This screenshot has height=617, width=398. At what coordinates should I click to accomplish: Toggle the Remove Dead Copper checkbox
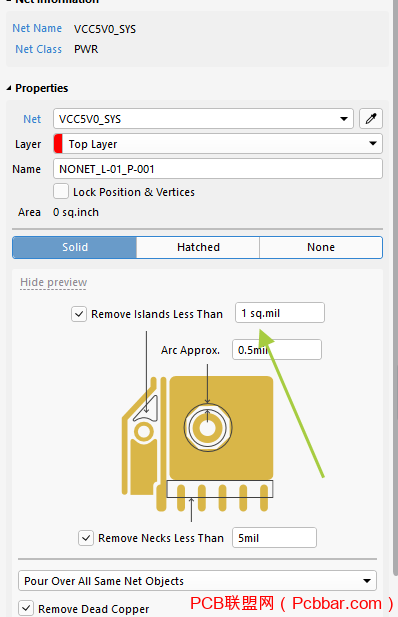click(26, 608)
